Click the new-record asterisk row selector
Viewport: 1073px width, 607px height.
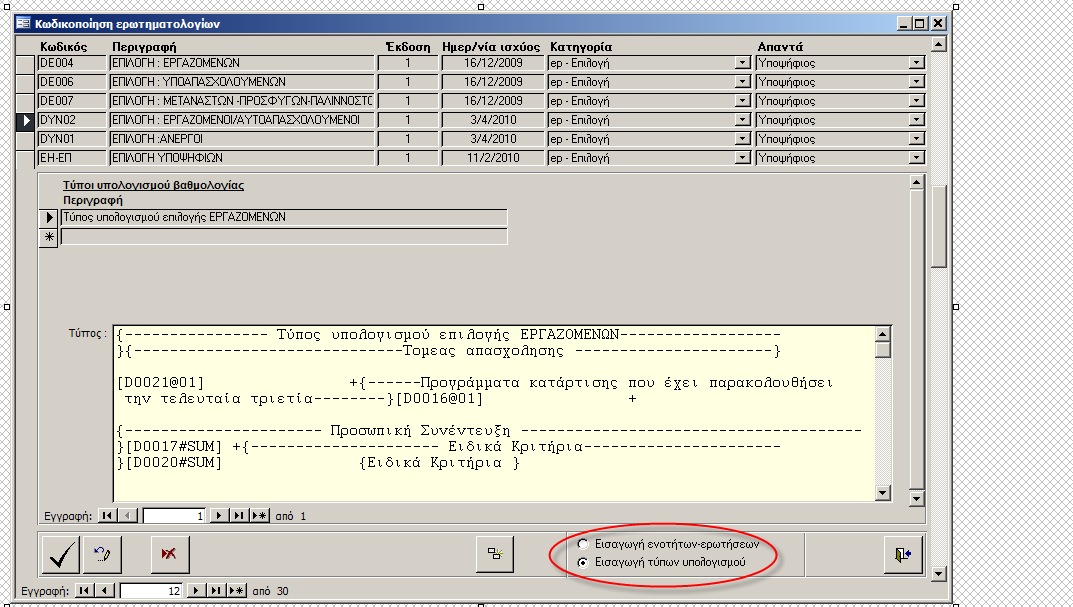[47, 237]
